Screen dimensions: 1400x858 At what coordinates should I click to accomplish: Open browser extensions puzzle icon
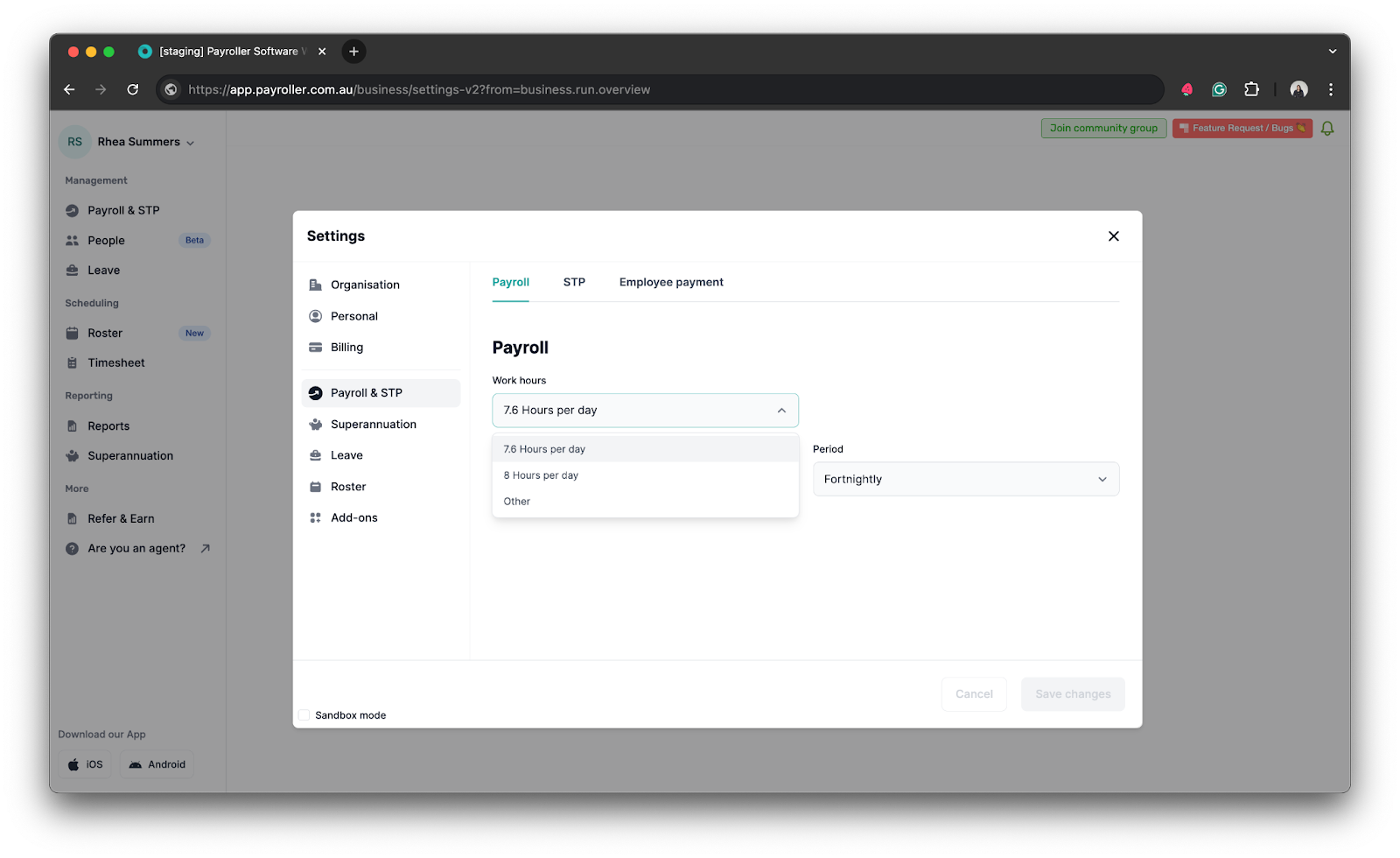pos(1251,89)
